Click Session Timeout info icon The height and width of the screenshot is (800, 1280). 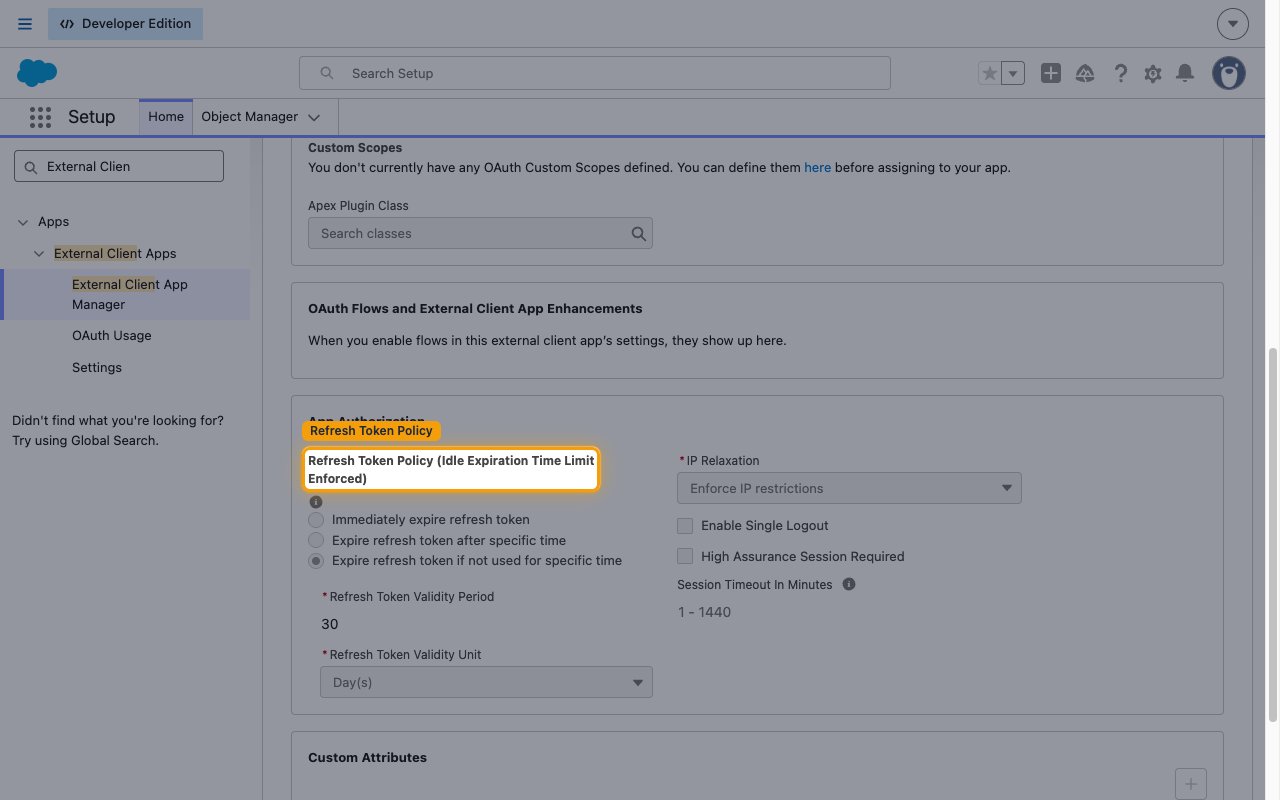pyautogui.click(x=849, y=584)
